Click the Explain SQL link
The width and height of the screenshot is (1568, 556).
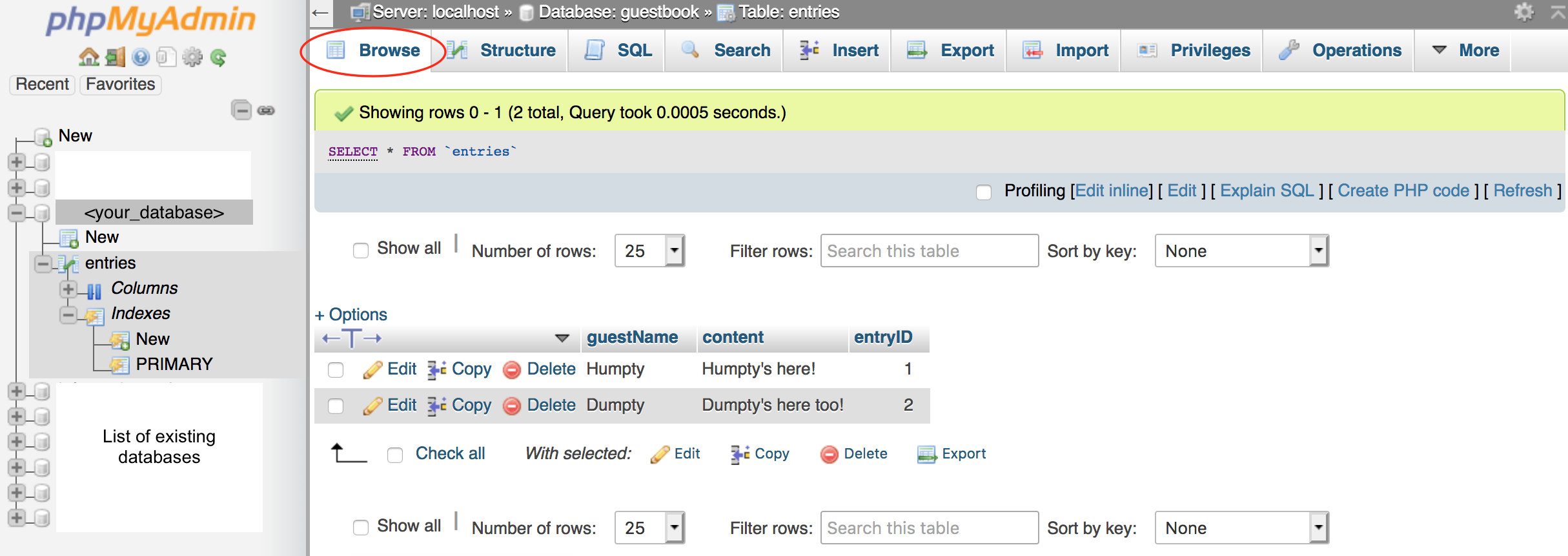tap(1267, 191)
